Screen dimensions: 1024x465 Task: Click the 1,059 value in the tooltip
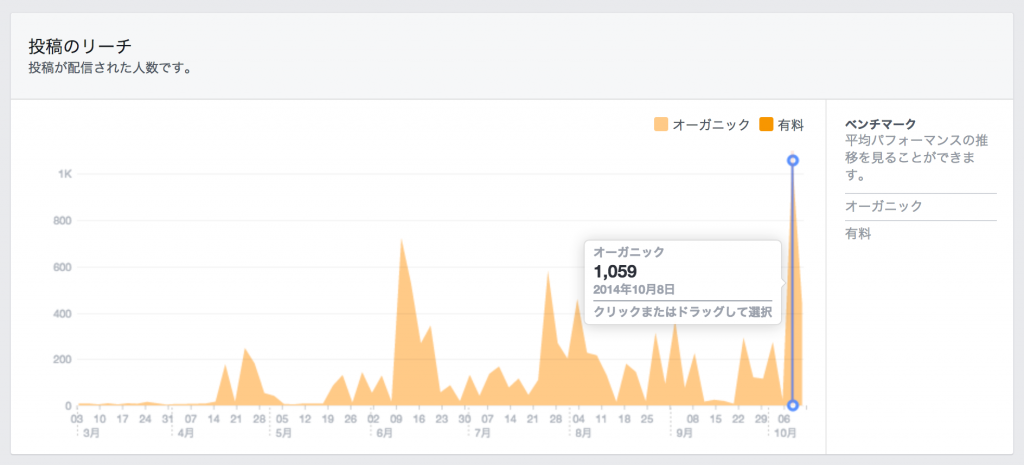615,271
